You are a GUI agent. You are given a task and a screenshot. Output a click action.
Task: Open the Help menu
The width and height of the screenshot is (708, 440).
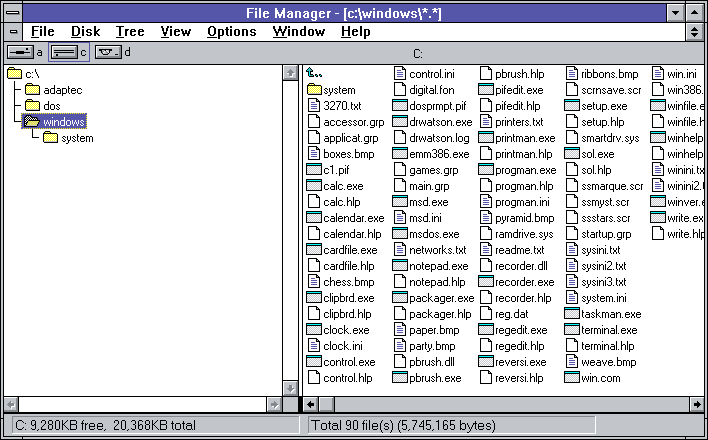(x=355, y=32)
